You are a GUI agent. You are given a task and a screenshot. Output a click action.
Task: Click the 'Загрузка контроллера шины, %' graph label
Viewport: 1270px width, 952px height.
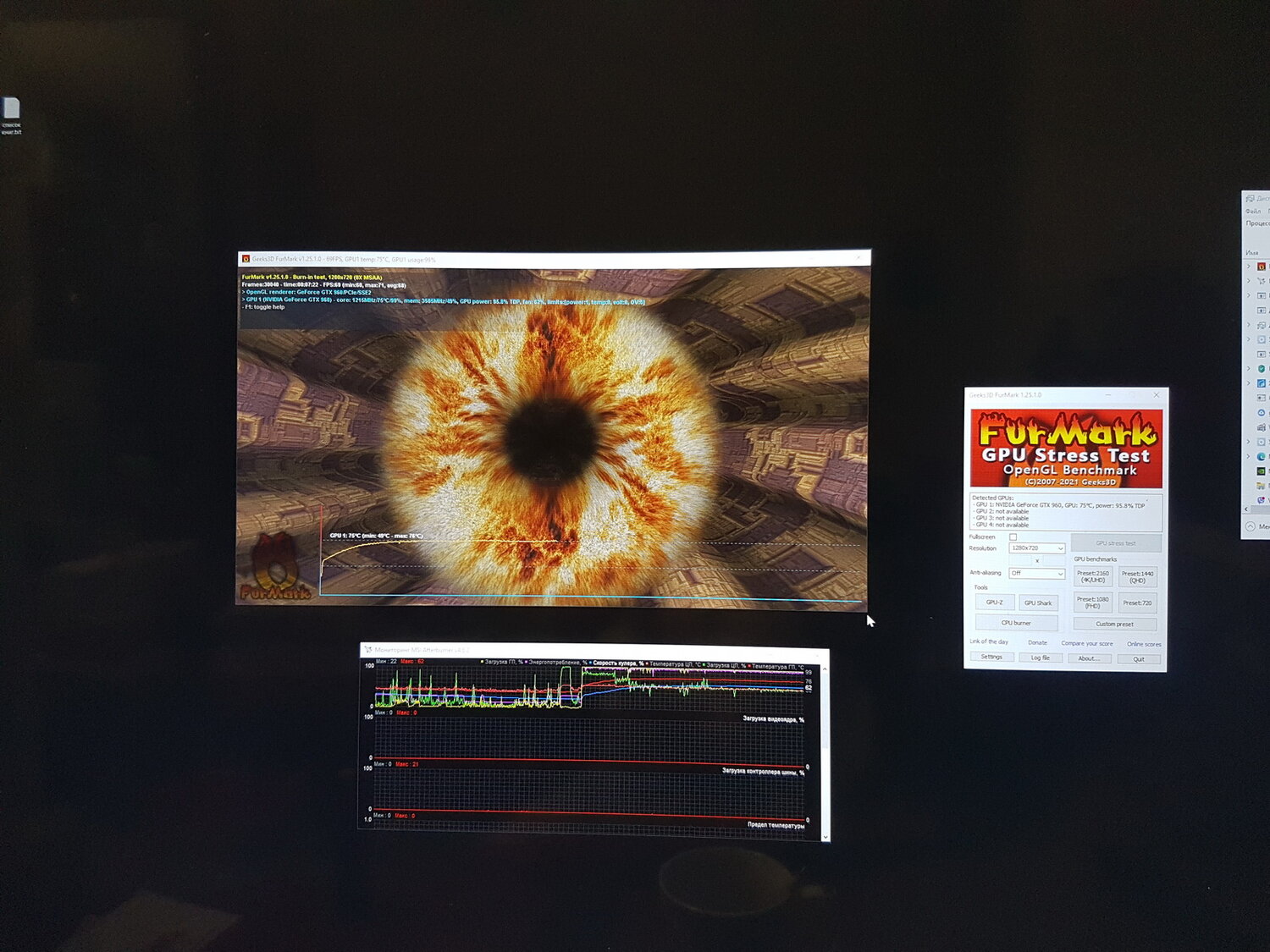[763, 771]
